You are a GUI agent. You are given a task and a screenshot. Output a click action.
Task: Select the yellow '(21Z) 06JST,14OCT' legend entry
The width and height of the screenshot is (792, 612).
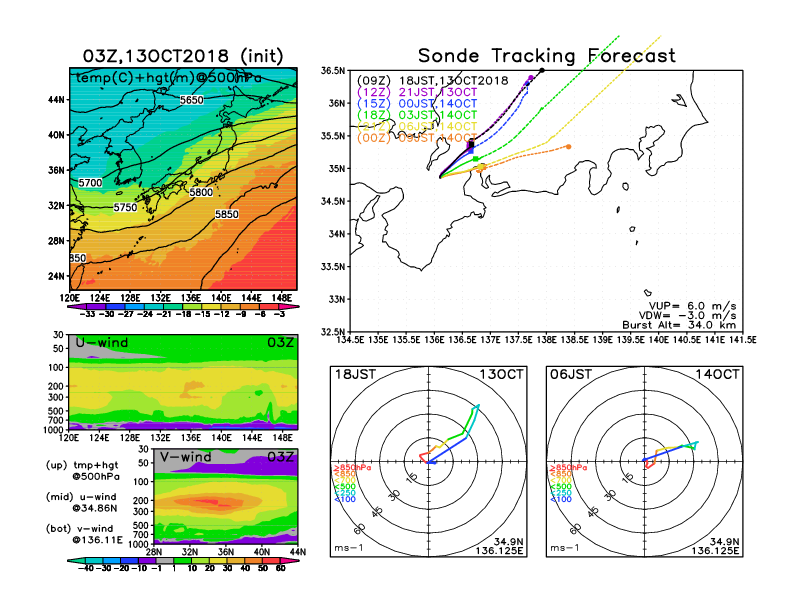pyautogui.click(x=417, y=127)
